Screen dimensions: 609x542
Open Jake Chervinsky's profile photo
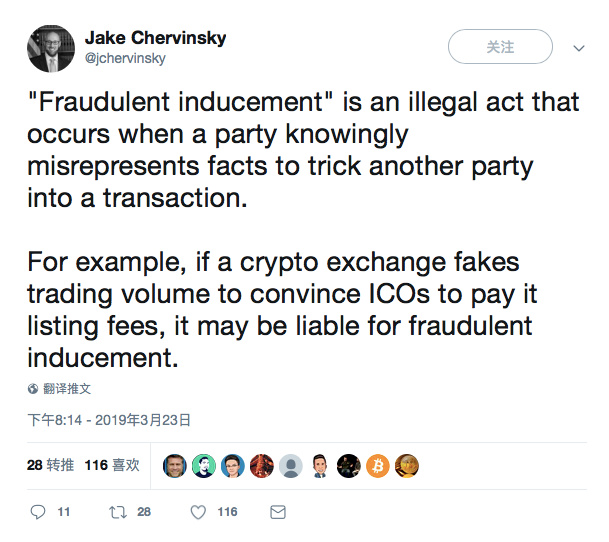pos(51,49)
